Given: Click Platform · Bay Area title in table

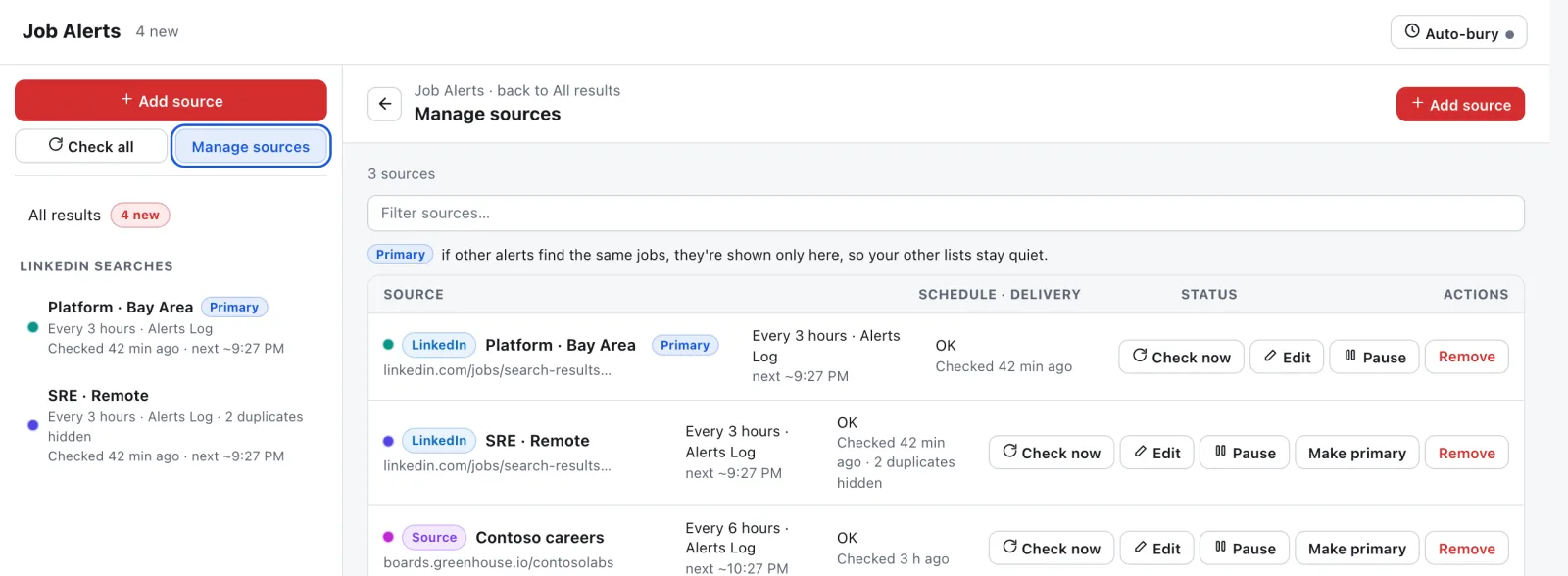Looking at the screenshot, I should [x=561, y=345].
